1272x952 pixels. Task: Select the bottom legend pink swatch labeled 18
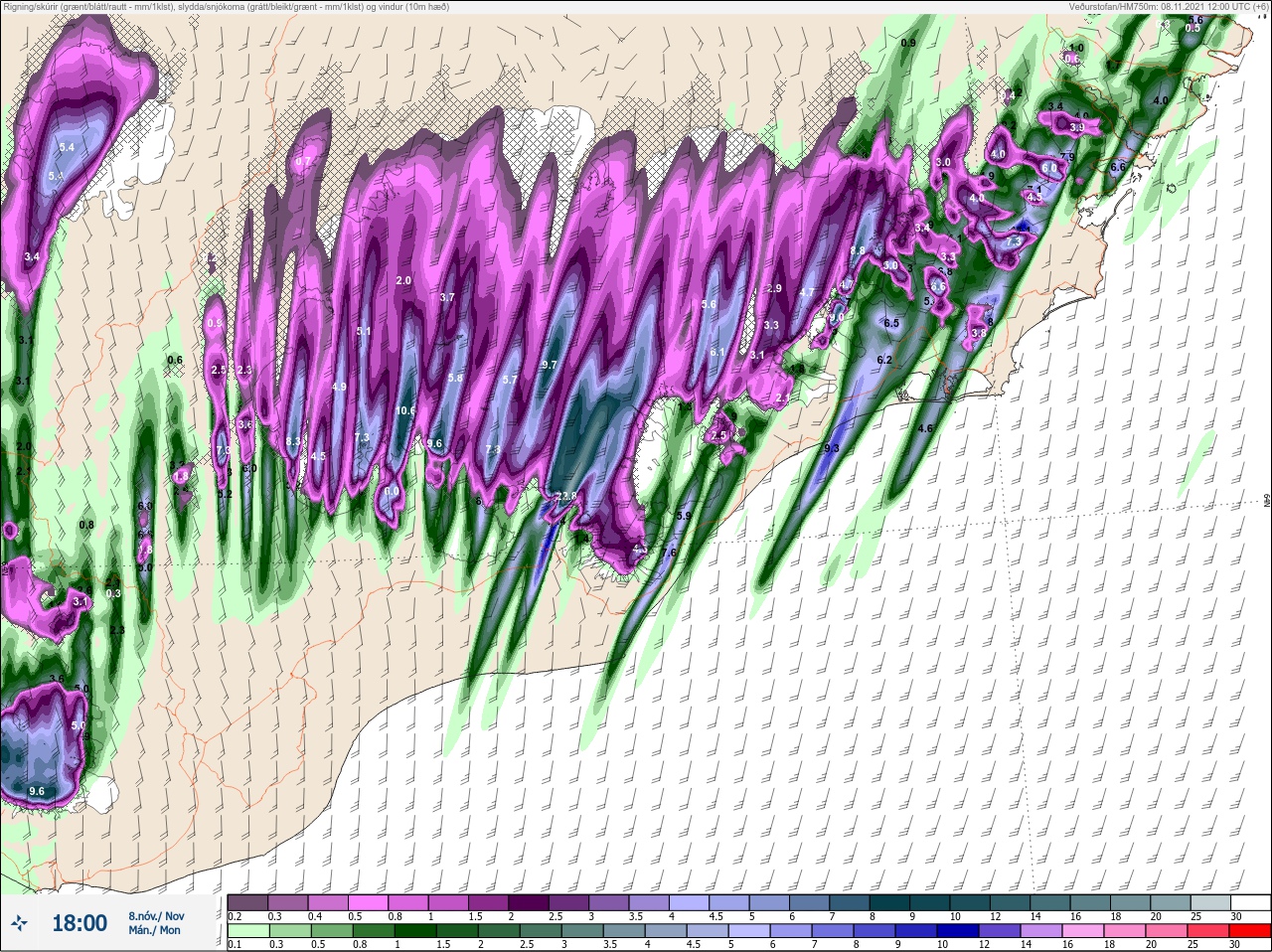[1123, 931]
